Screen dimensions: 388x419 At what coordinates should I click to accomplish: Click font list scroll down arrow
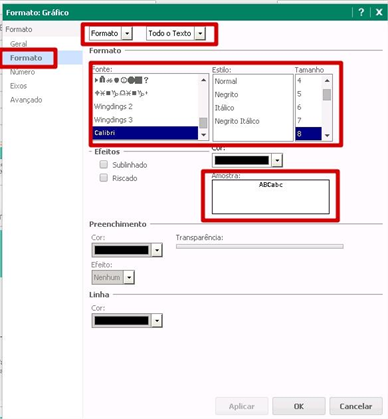coord(203,135)
